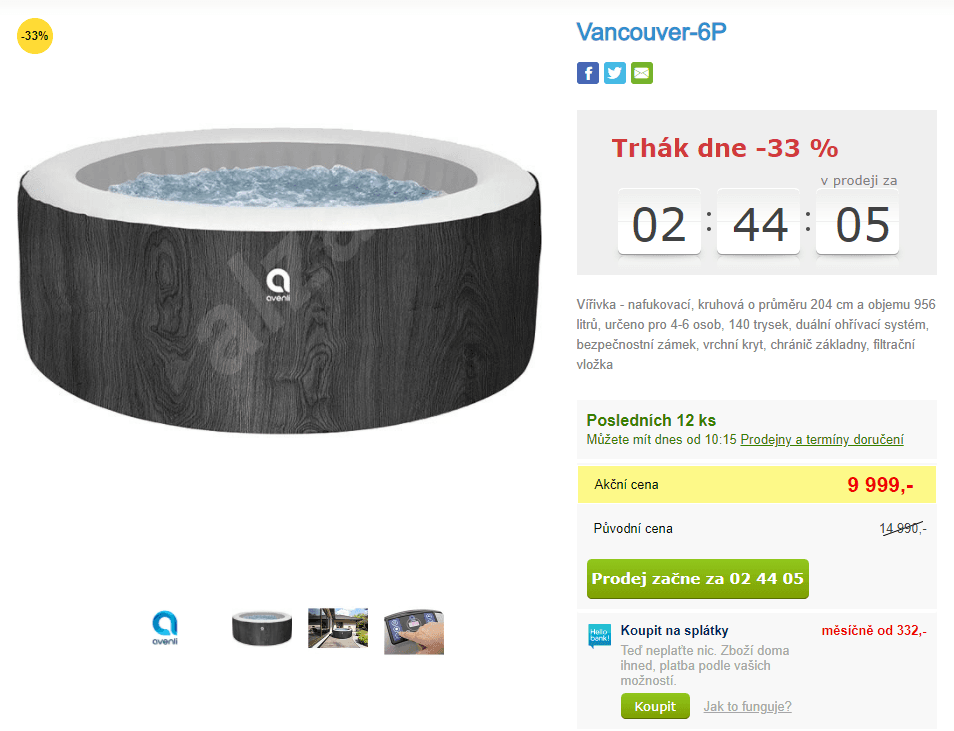
Task: Click the green Koupit button
Action: click(x=655, y=706)
